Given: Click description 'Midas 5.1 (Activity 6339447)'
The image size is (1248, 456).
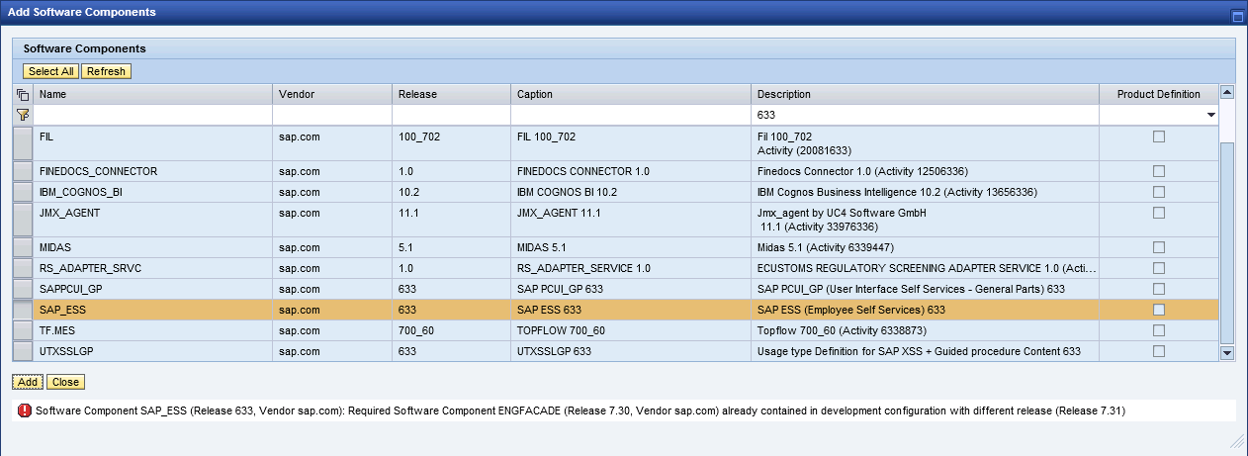Looking at the screenshot, I should click(826, 247).
